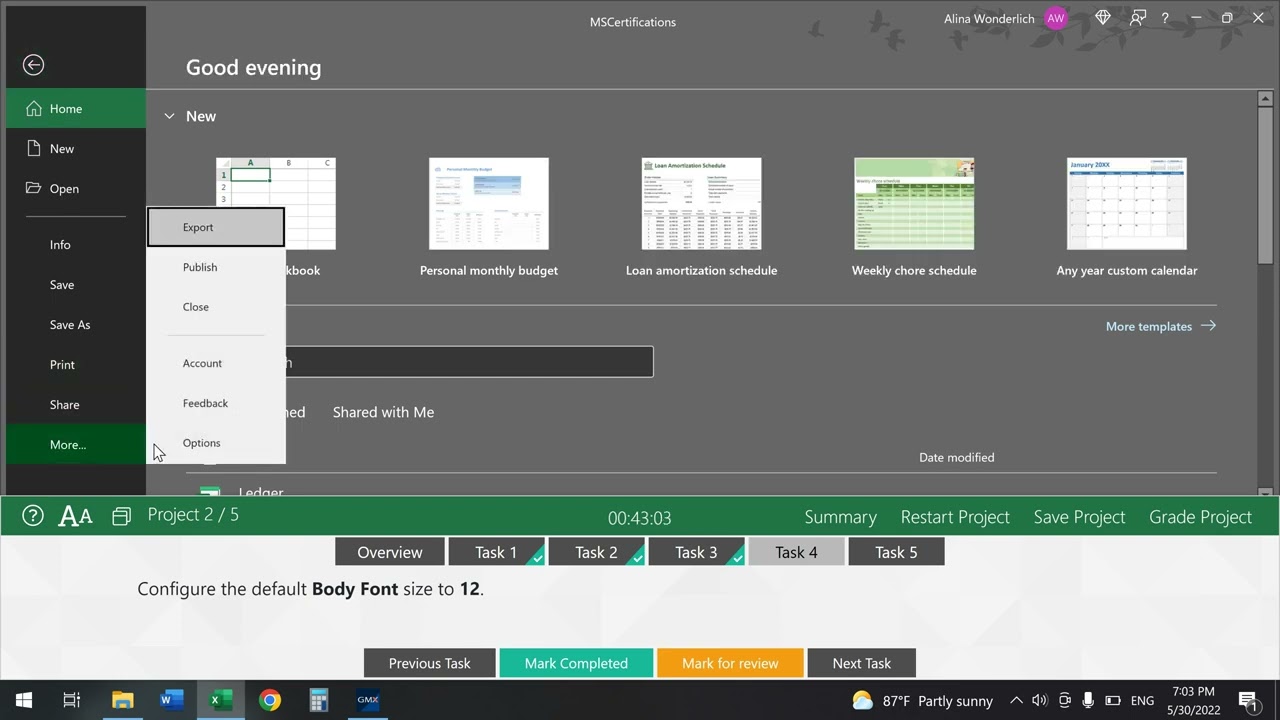Viewport: 1280px width, 720px height.
Task: Click Restart Project
Action: 955,517
